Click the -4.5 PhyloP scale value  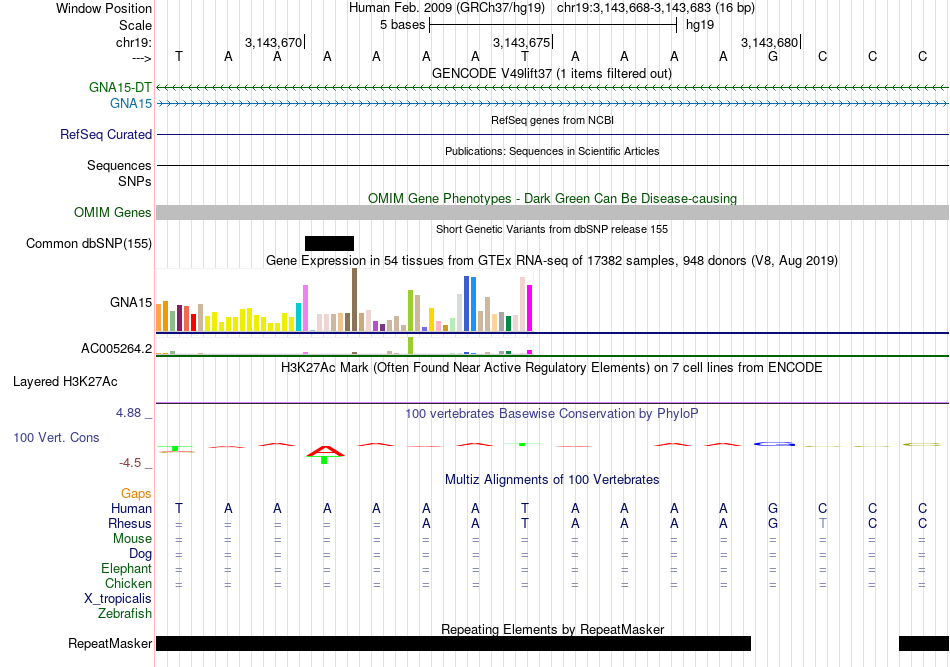click(x=130, y=463)
